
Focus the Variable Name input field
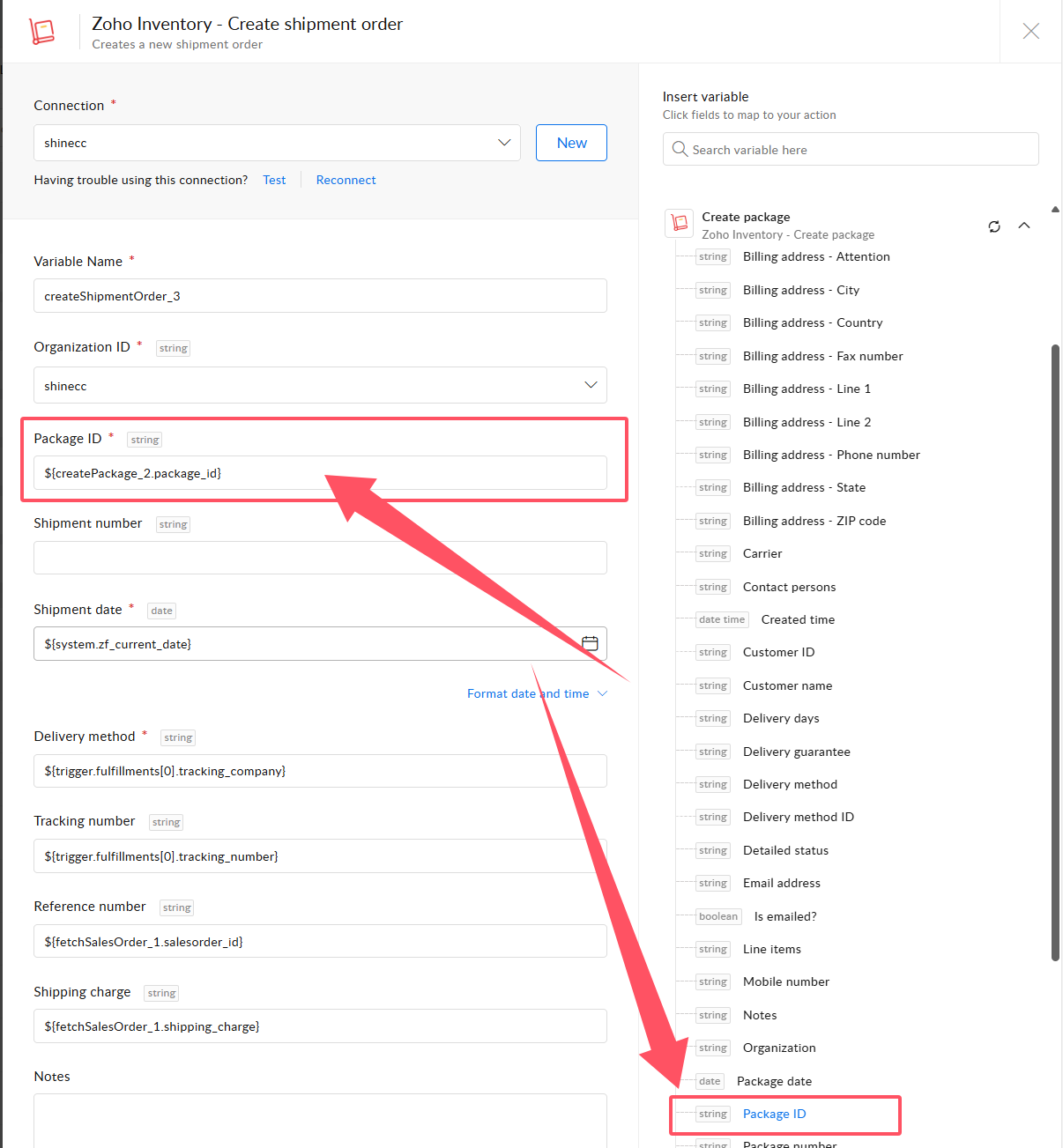pyautogui.click(x=320, y=295)
